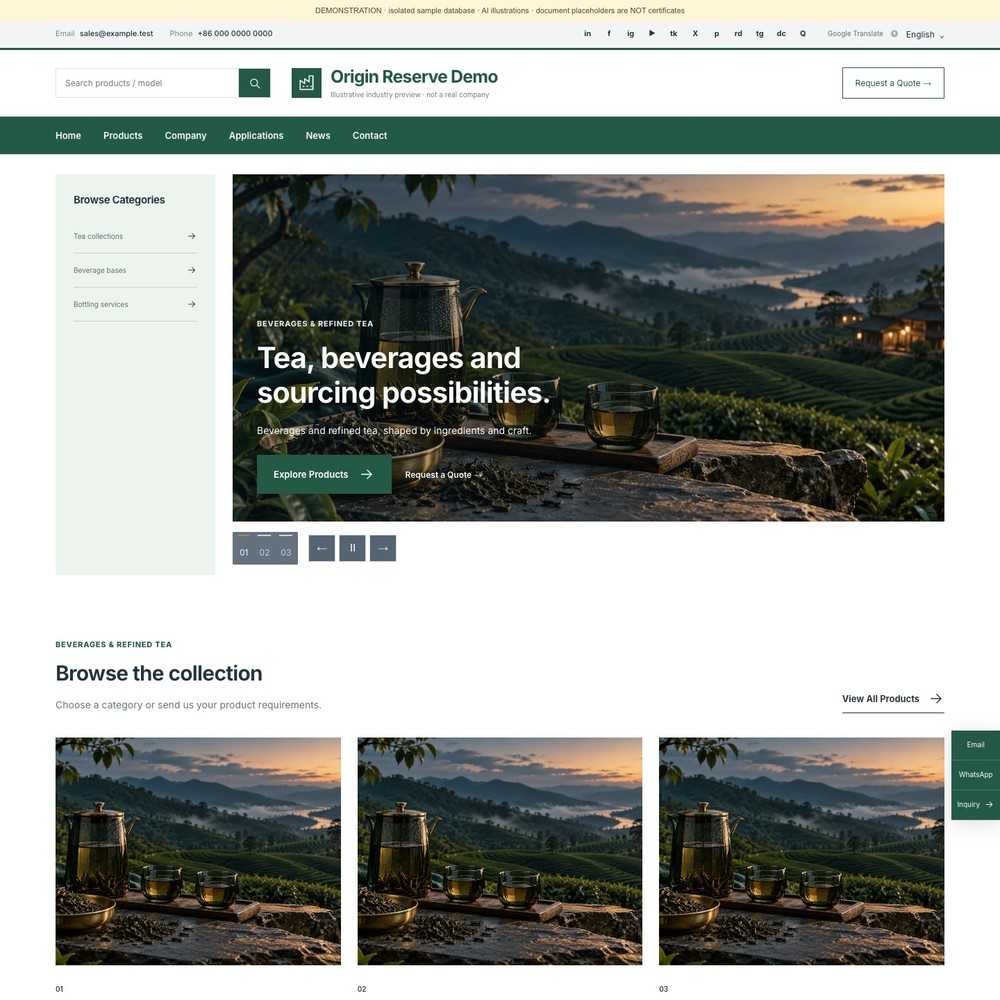Open the Telegram 'tg' social link
The image size is (1000, 1000).
[760, 34]
